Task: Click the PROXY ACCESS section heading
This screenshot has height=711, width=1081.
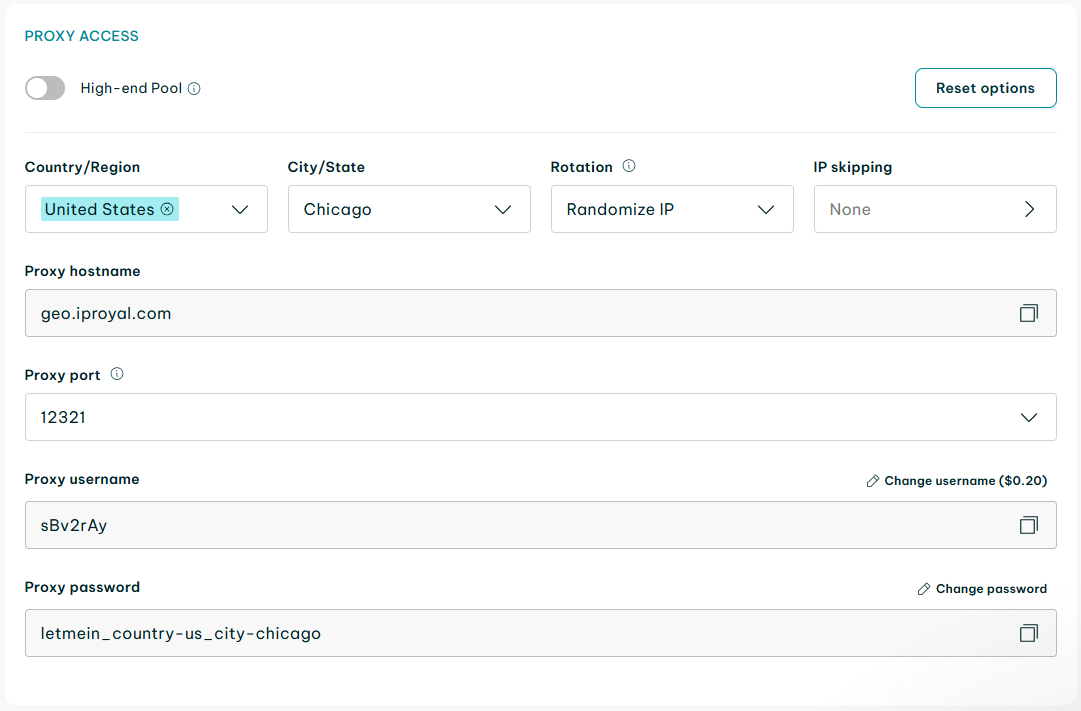Action: point(81,36)
